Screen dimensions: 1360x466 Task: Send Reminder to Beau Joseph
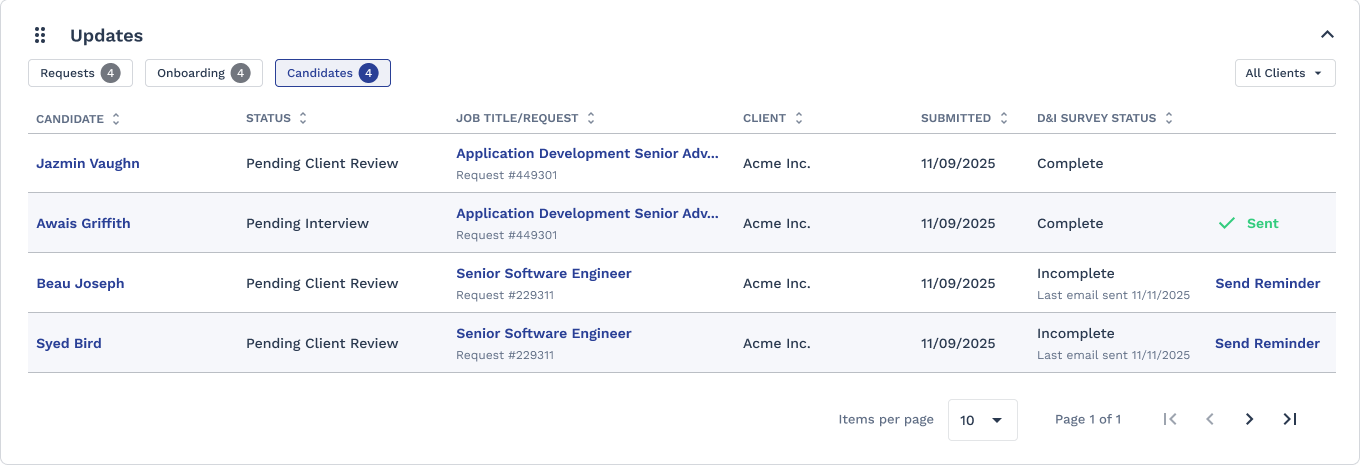pyautogui.click(x=1267, y=283)
